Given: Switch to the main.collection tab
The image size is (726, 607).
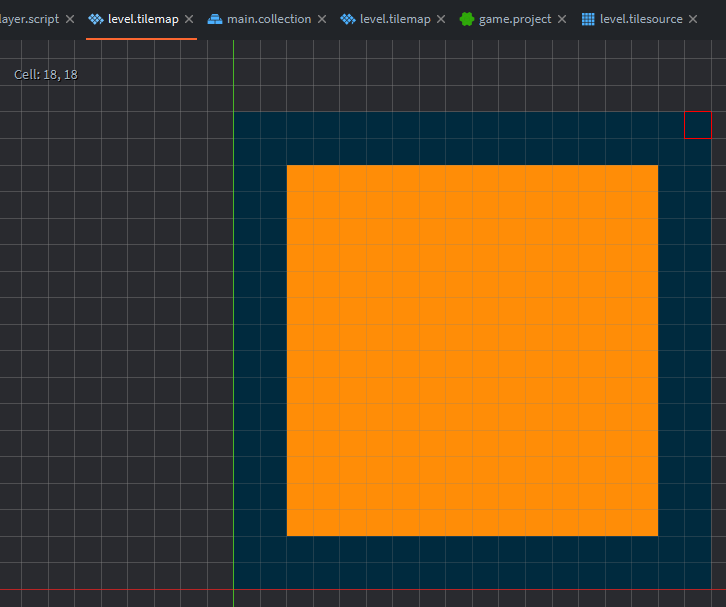Looking at the screenshot, I should tap(269, 19).
